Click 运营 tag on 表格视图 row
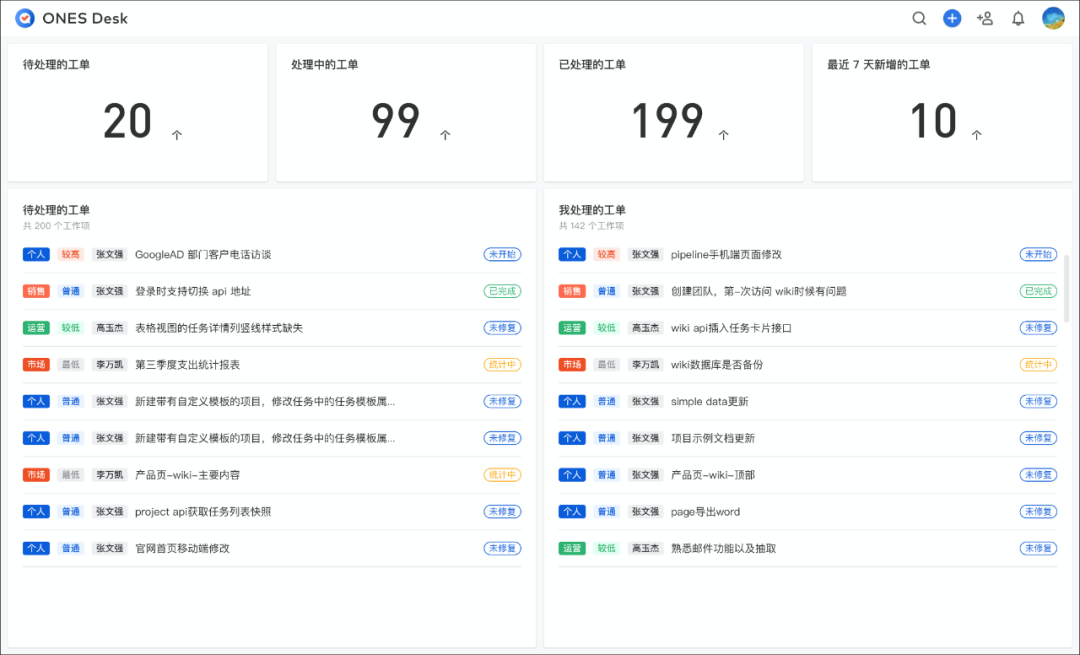This screenshot has width=1080, height=655. click(37, 328)
